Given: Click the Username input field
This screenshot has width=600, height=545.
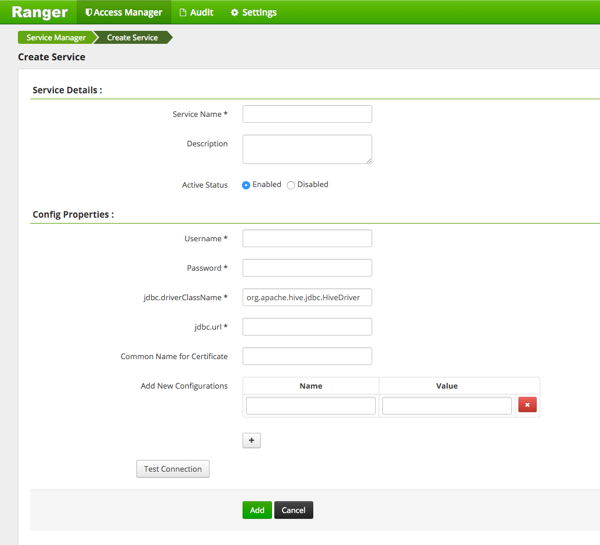Looking at the screenshot, I should click(x=307, y=239).
